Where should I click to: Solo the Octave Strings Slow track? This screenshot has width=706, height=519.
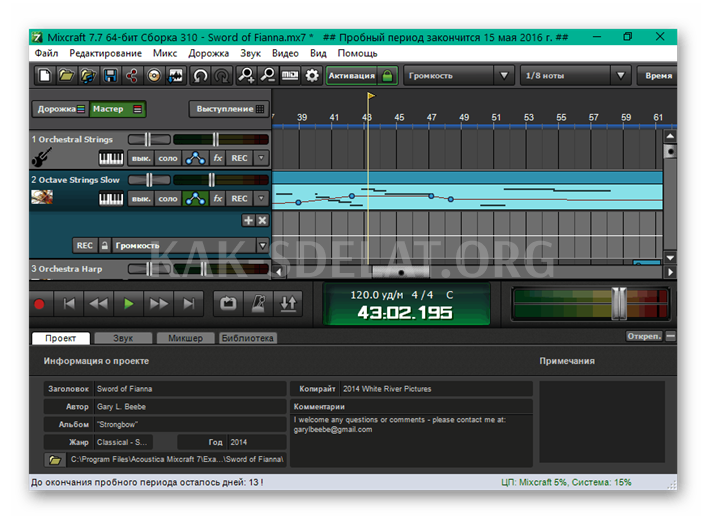168,199
